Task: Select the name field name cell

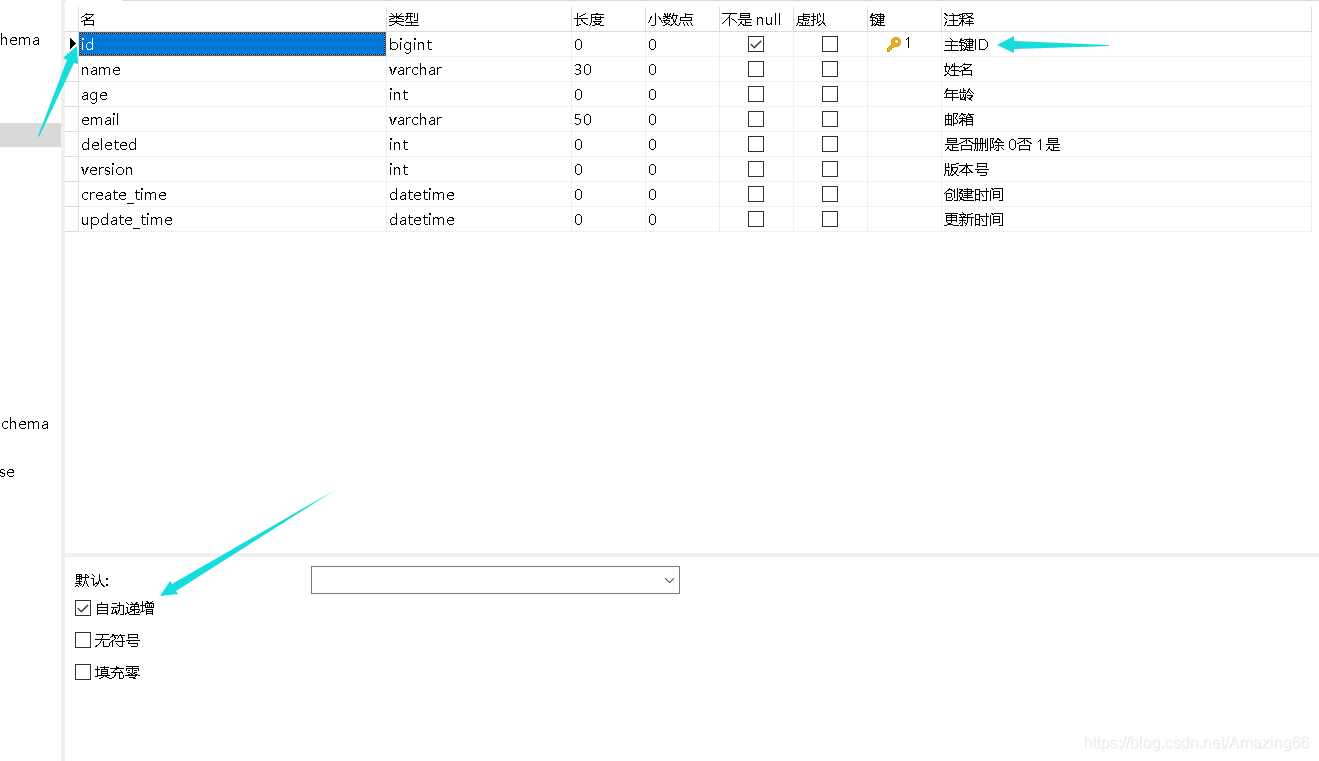Action: [x=232, y=69]
